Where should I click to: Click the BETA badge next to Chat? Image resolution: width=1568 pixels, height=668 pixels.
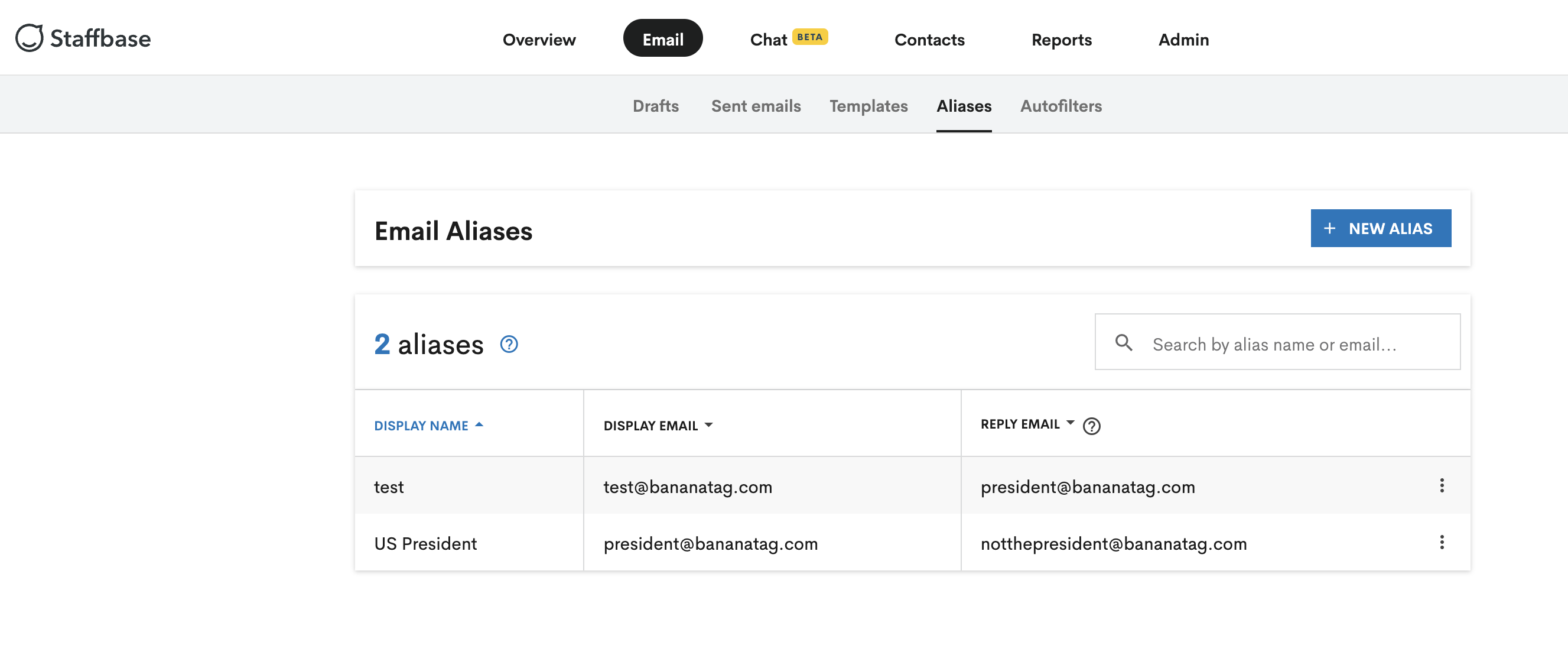(809, 37)
